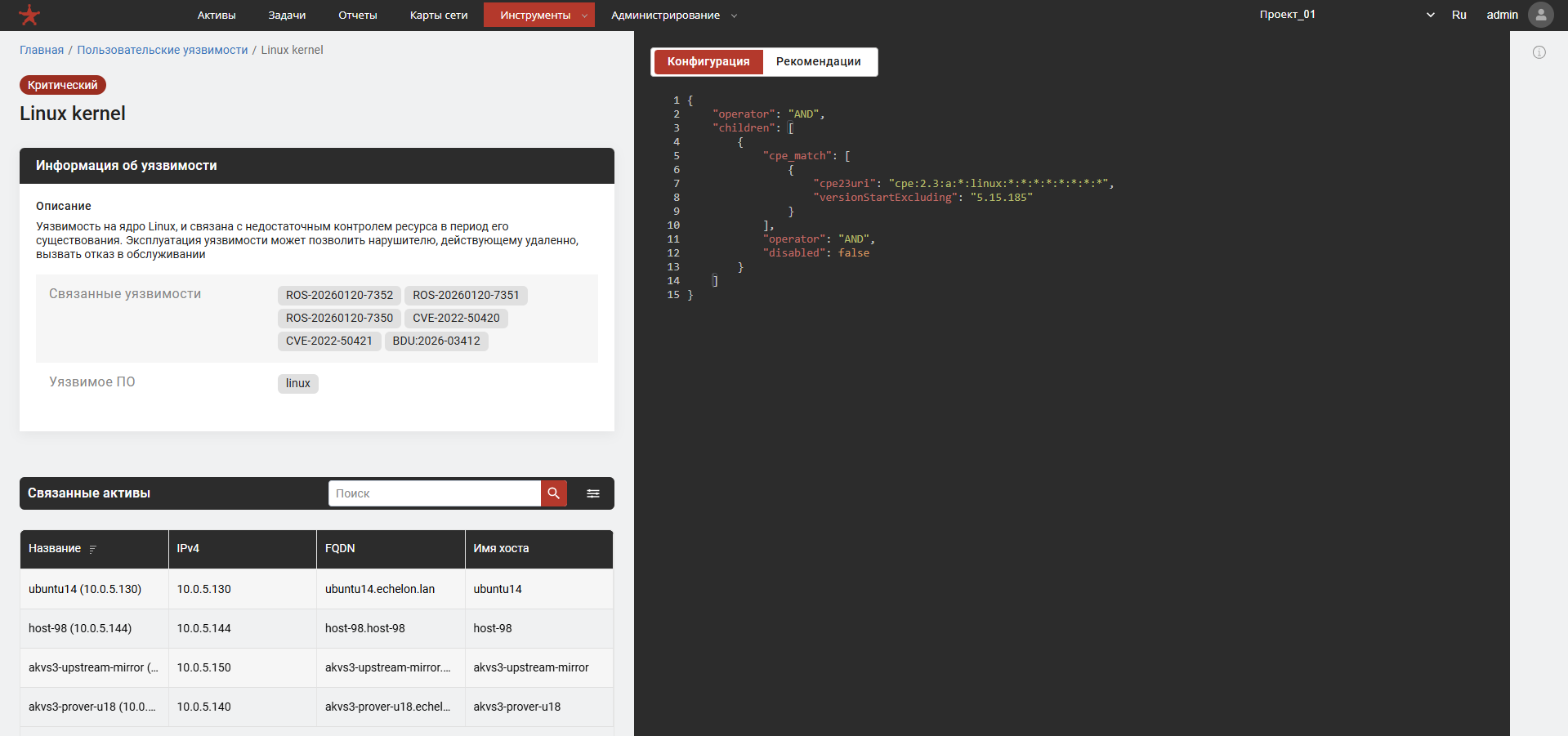Viewport: 1568px width, 736px height.
Task: Expand the Администрирование menu chevron
Action: pos(734,16)
